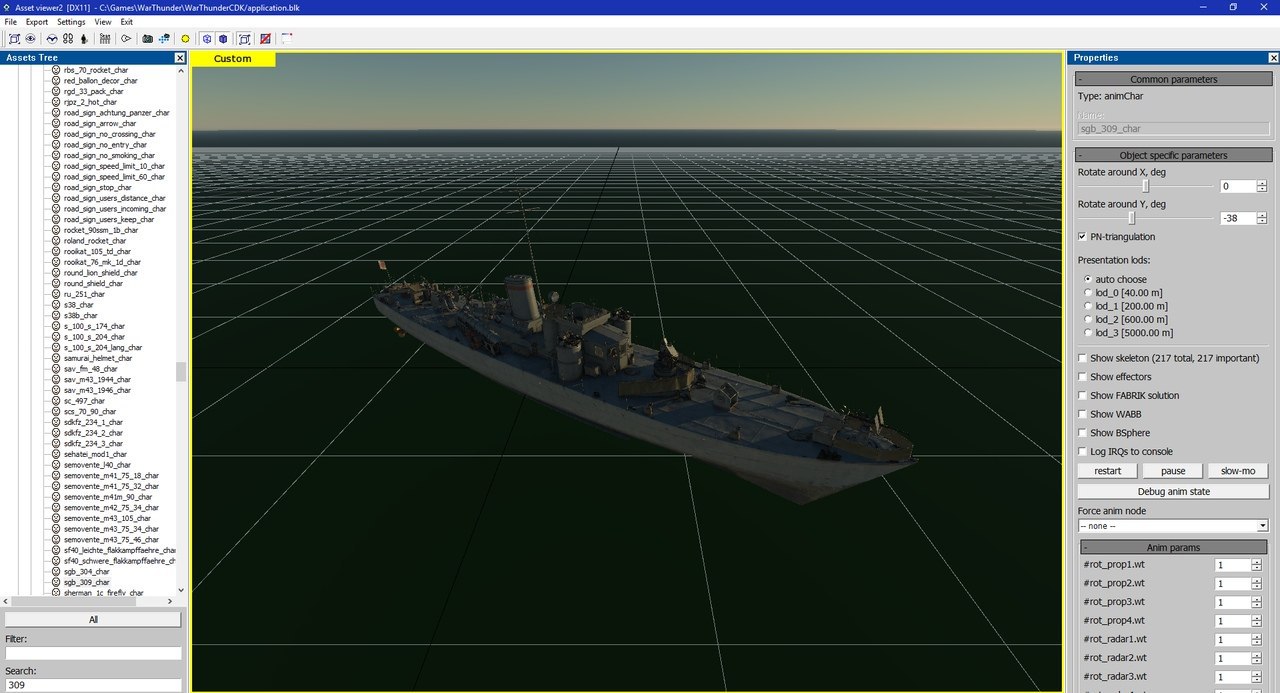Click the restart animation button
The width and height of the screenshot is (1280, 693).
point(1107,471)
